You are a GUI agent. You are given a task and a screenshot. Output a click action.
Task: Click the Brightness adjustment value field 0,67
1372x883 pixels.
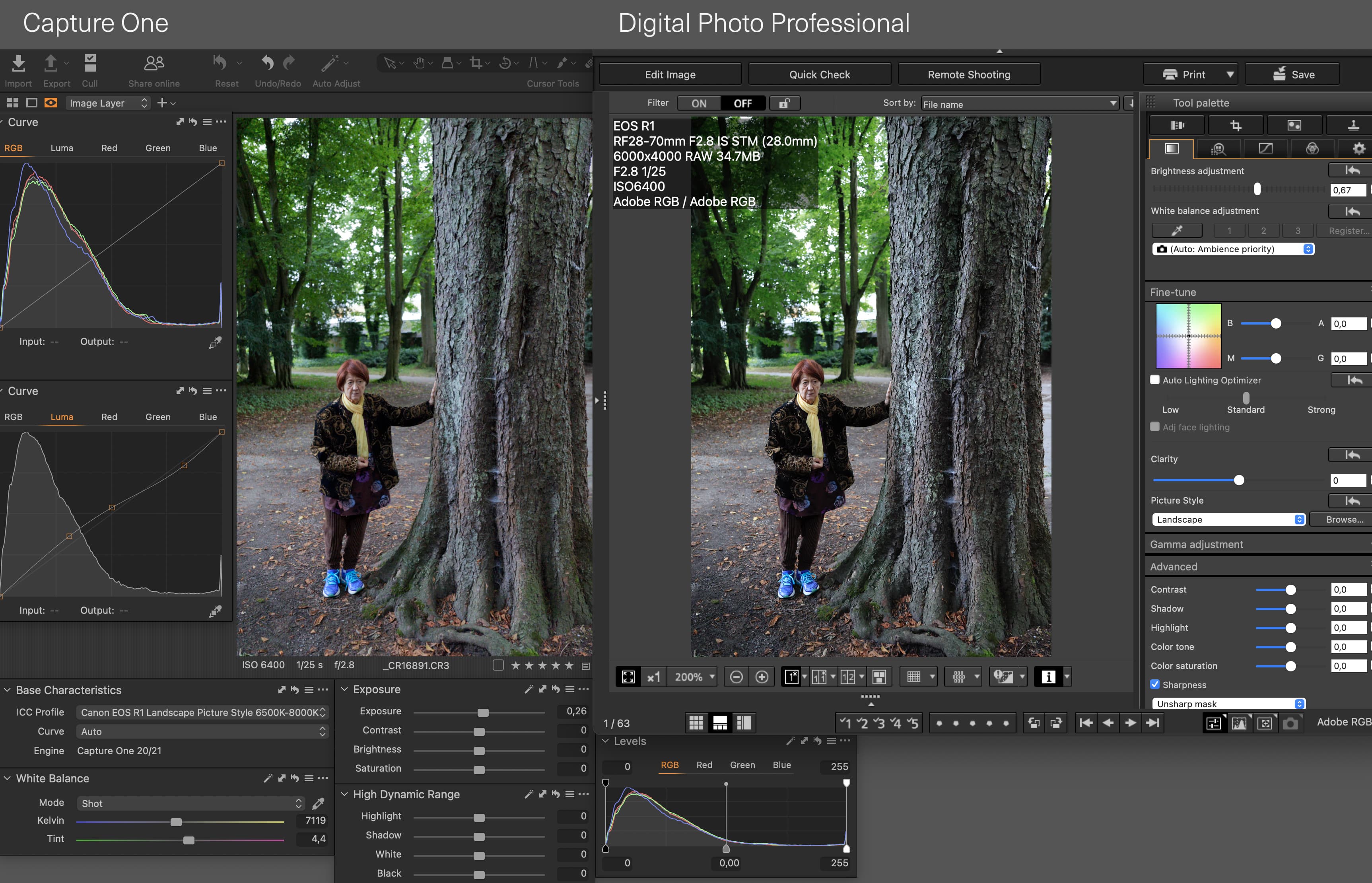point(1347,190)
